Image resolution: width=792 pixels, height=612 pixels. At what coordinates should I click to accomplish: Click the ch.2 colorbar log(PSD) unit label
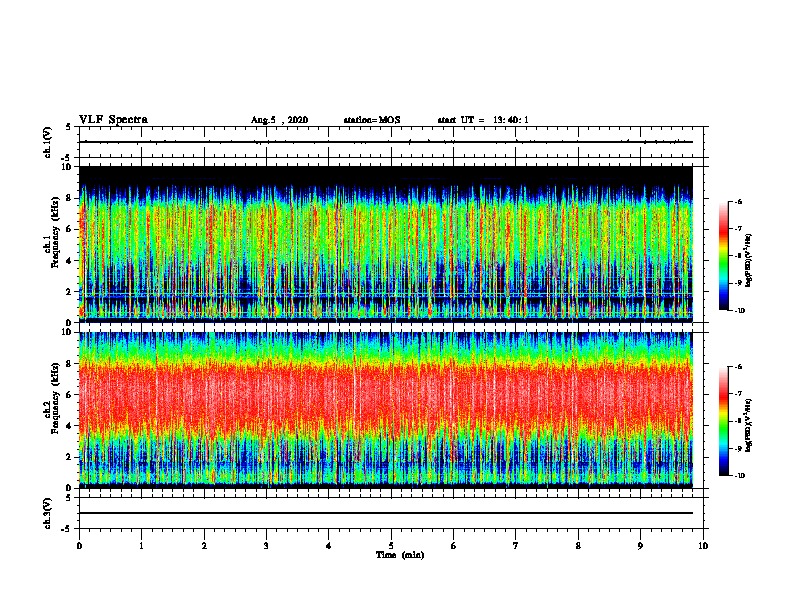click(749, 426)
